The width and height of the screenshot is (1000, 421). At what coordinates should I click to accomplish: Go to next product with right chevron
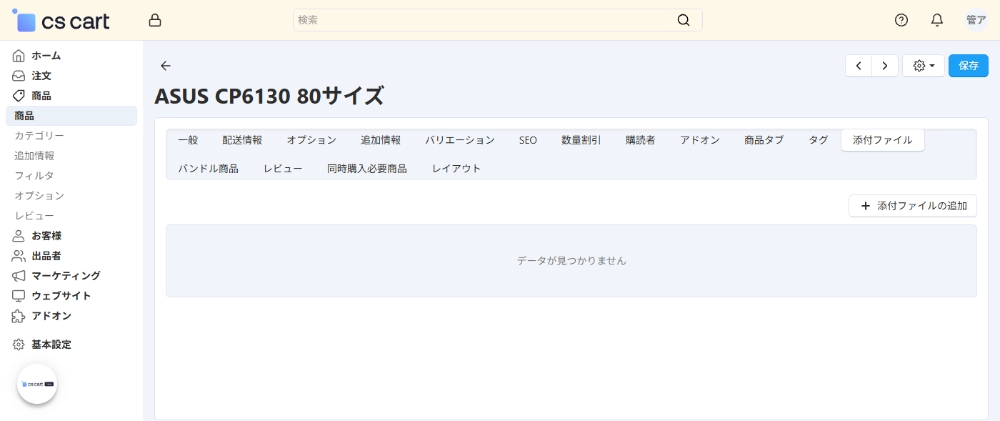coord(884,66)
